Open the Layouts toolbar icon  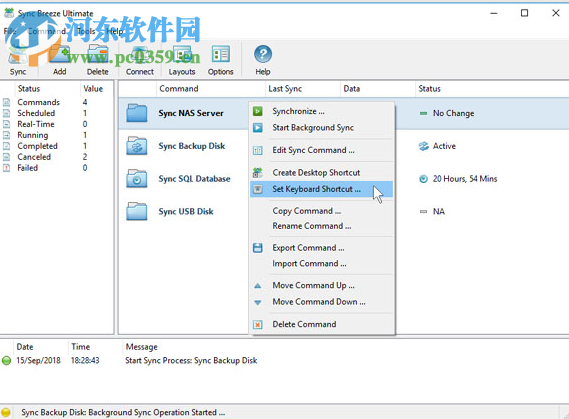tap(182, 54)
